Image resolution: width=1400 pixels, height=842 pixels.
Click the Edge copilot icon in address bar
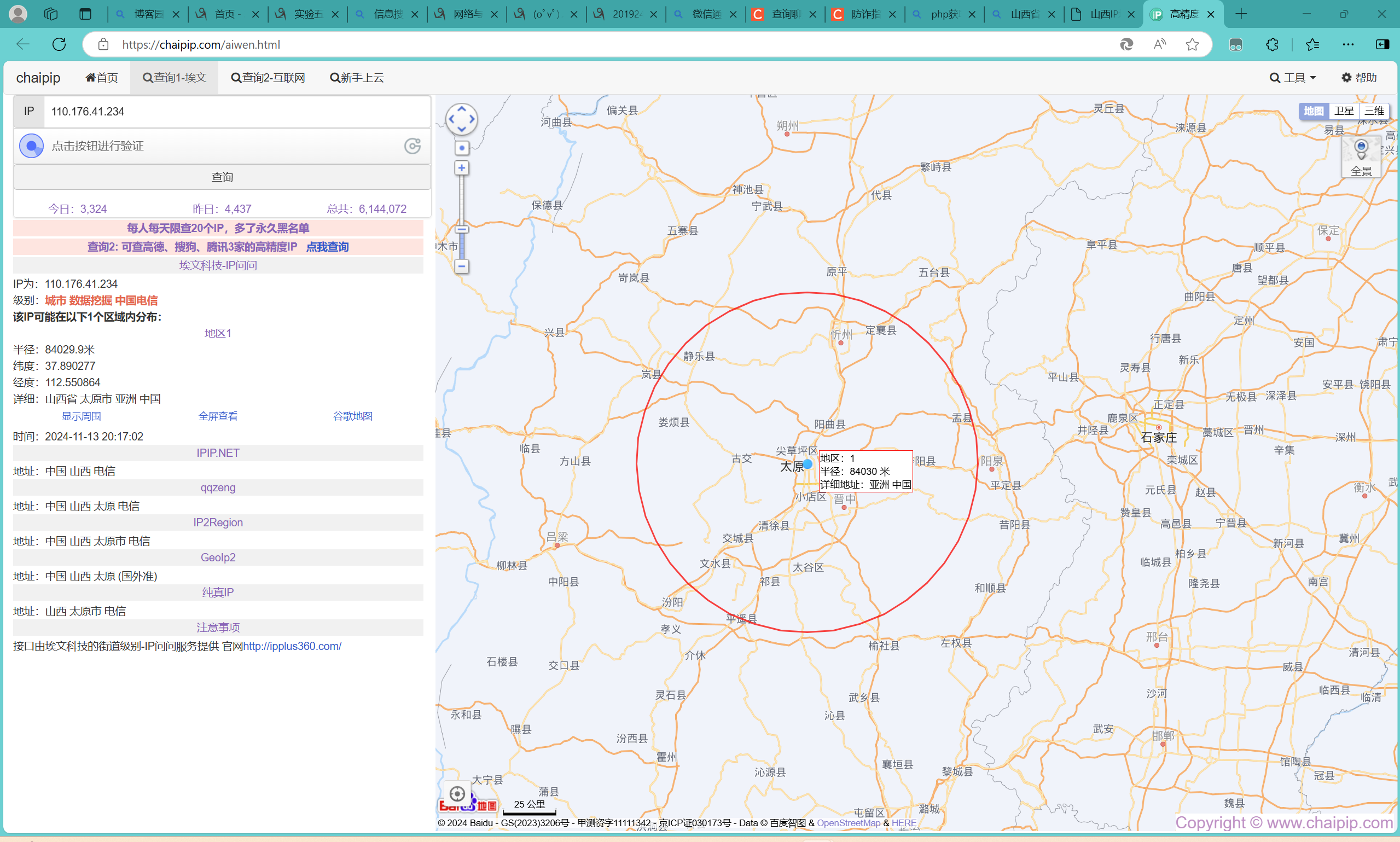point(1126,44)
